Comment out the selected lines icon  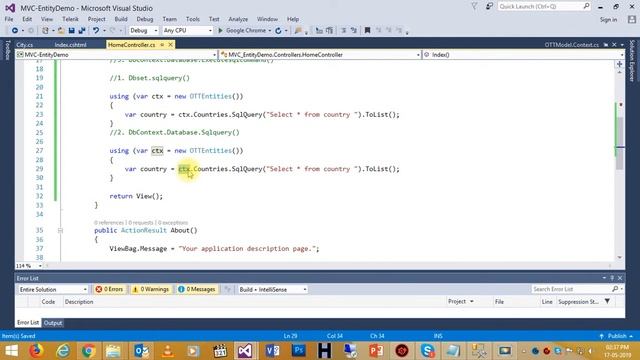pyautogui.click(x=344, y=31)
